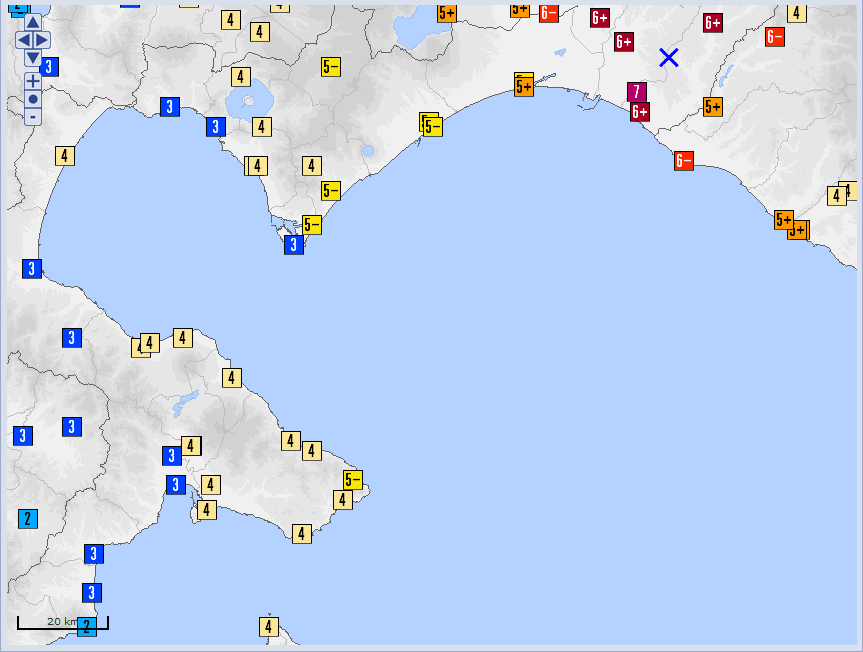
Task: Click the 20 km scale bar
Action: 62,623
